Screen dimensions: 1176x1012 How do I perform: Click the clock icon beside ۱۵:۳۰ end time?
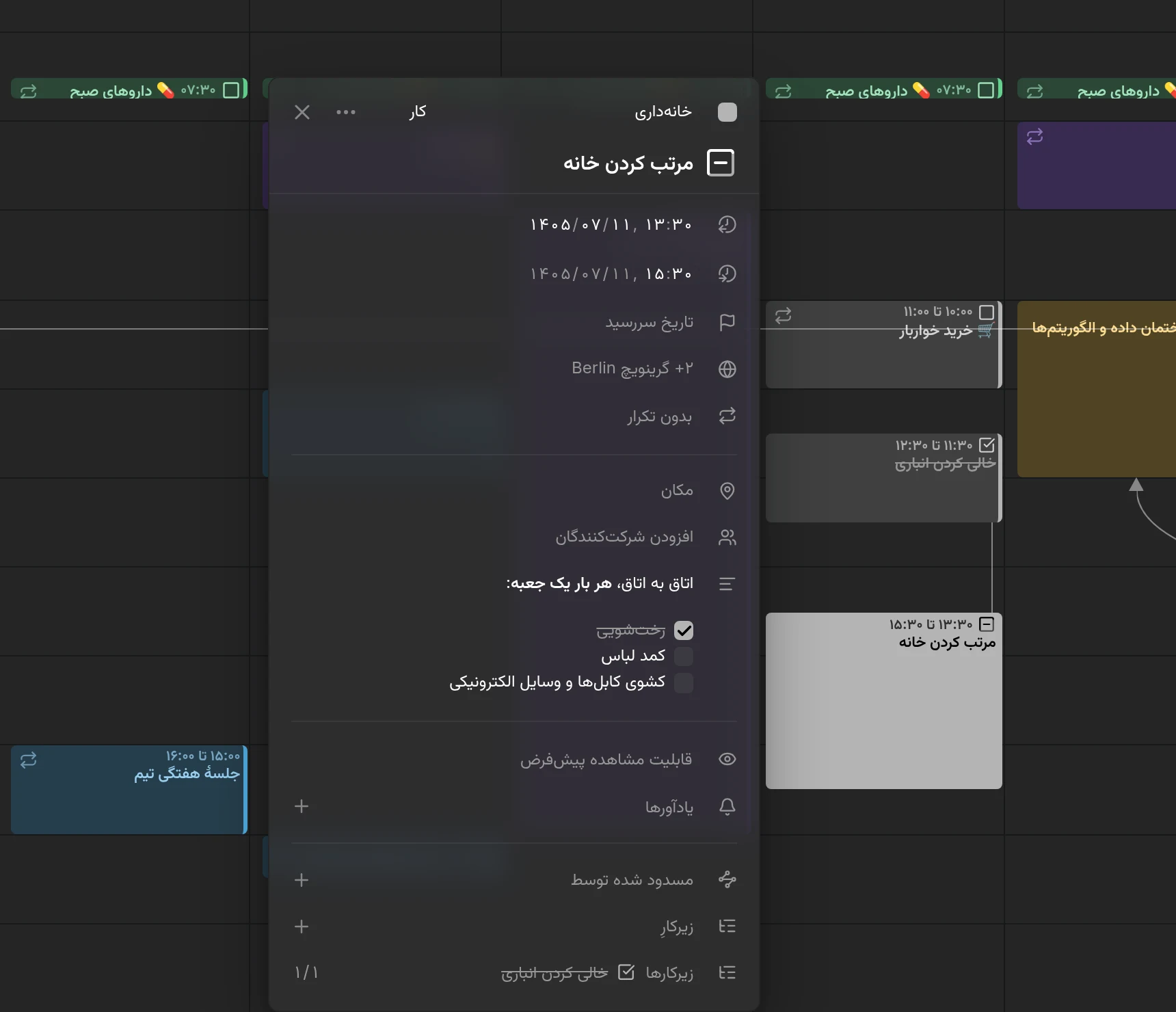click(727, 274)
